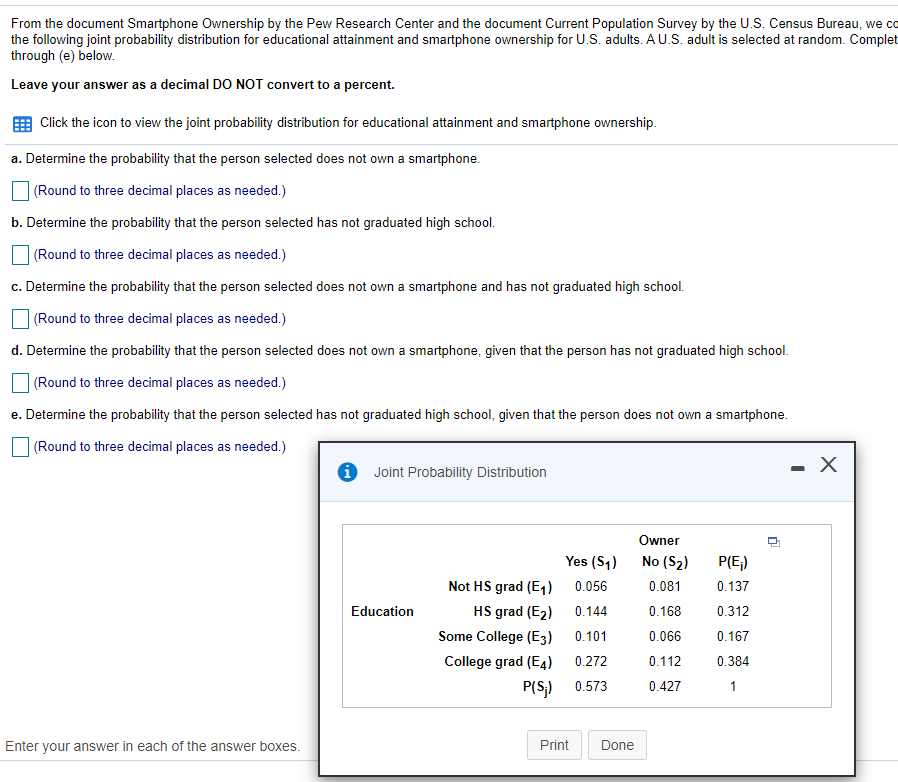Minimize the Joint Probability Distribution dialog
This screenshot has height=782, width=898.
click(x=797, y=469)
